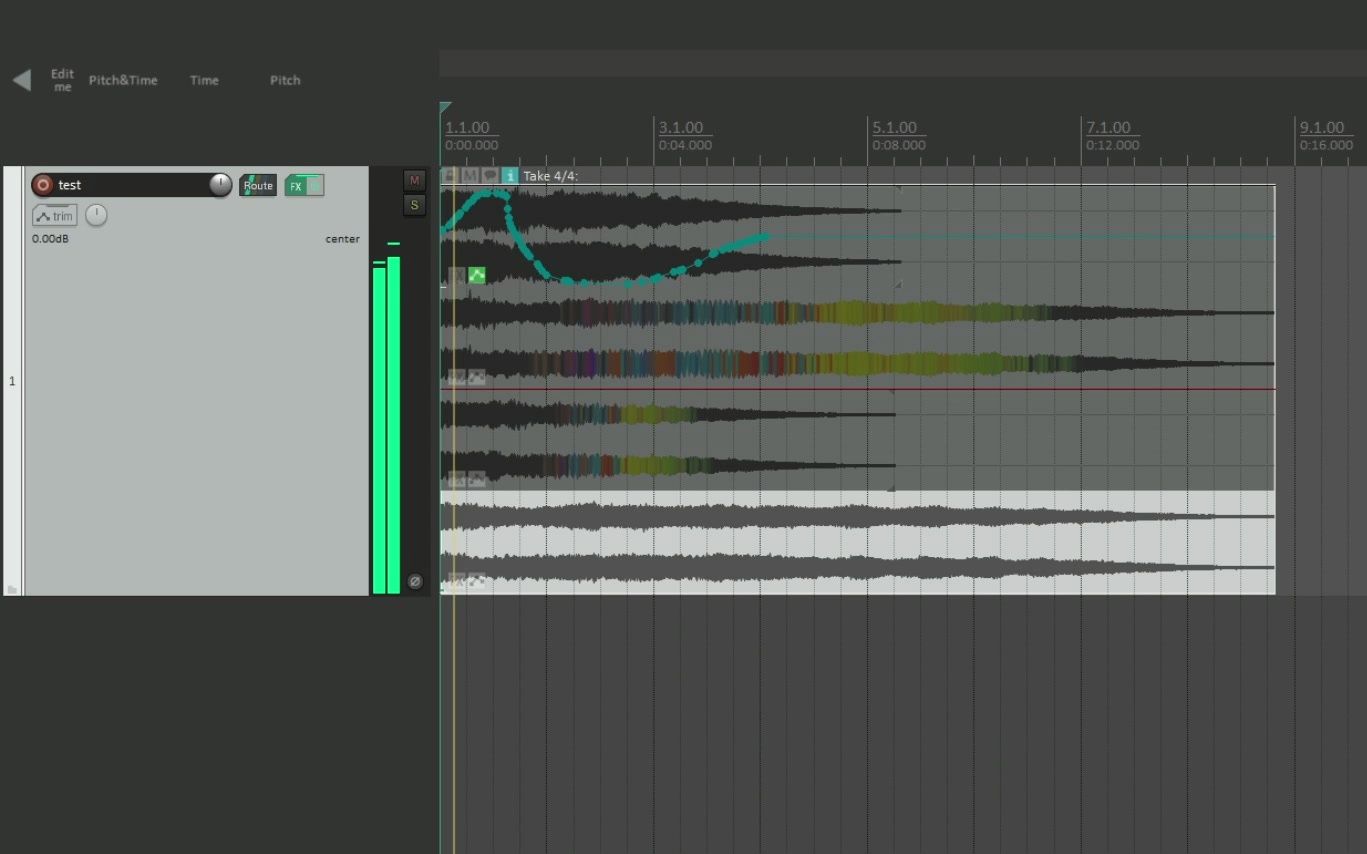Arm the 'test' track for recording
1367x854 pixels.
pos(42,185)
